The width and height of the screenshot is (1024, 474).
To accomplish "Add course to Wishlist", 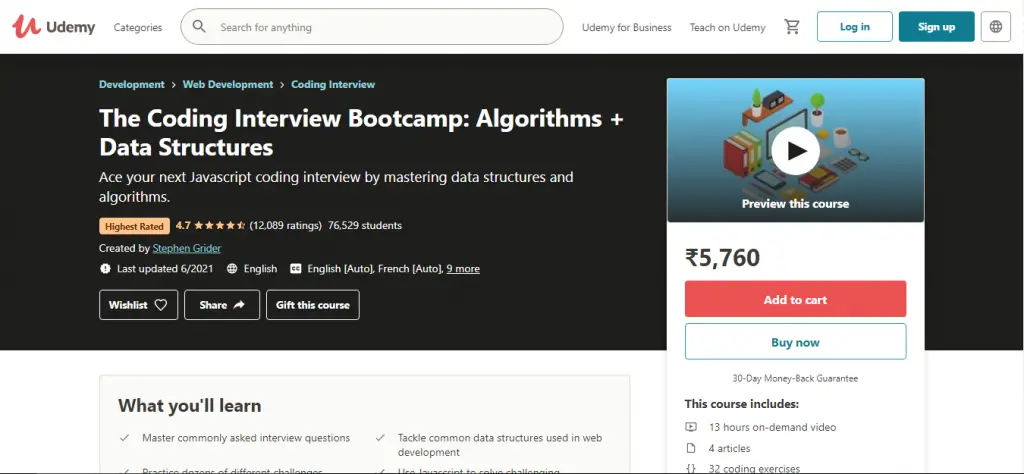I will point(138,305).
